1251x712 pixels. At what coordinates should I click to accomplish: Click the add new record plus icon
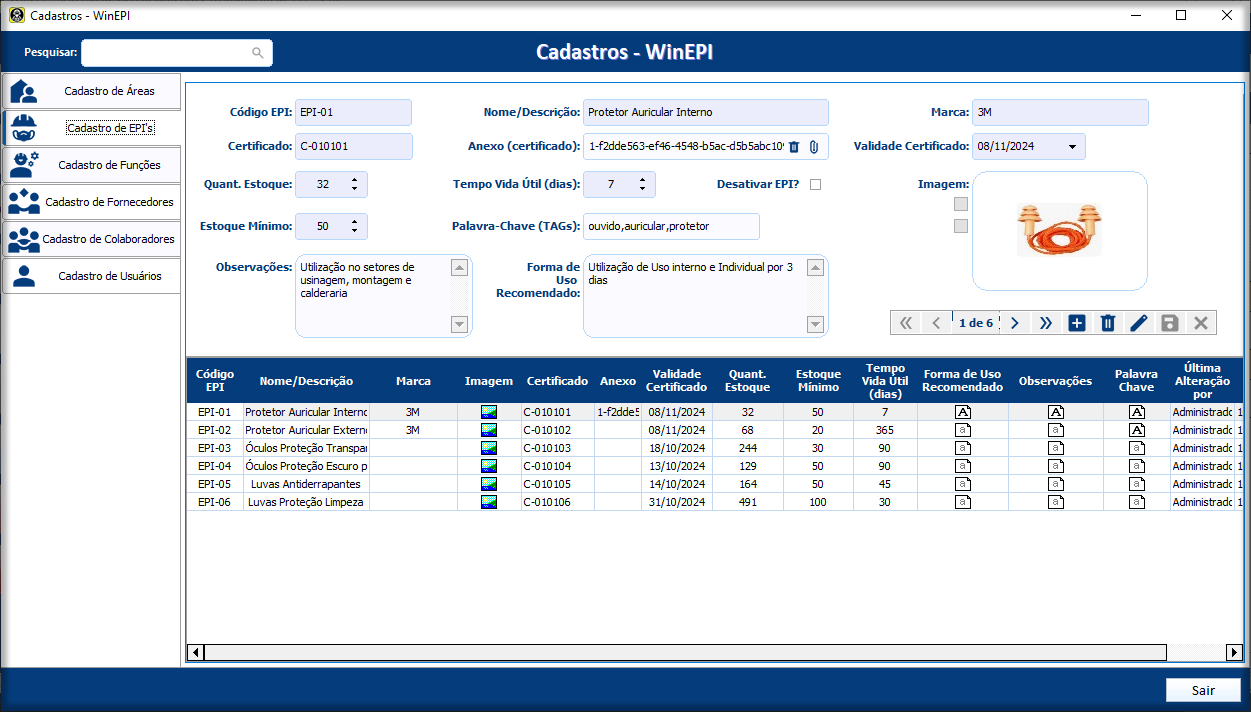(1076, 323)
